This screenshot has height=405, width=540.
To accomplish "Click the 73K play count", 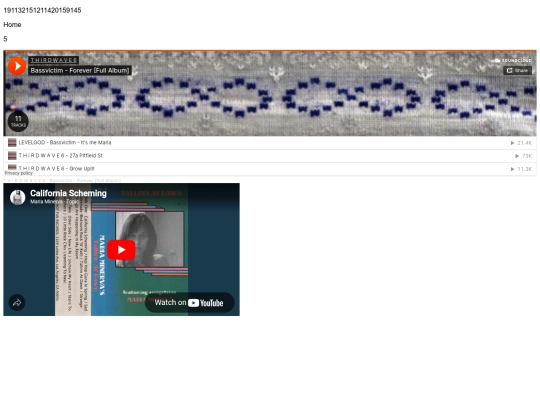I will (524, 156).
